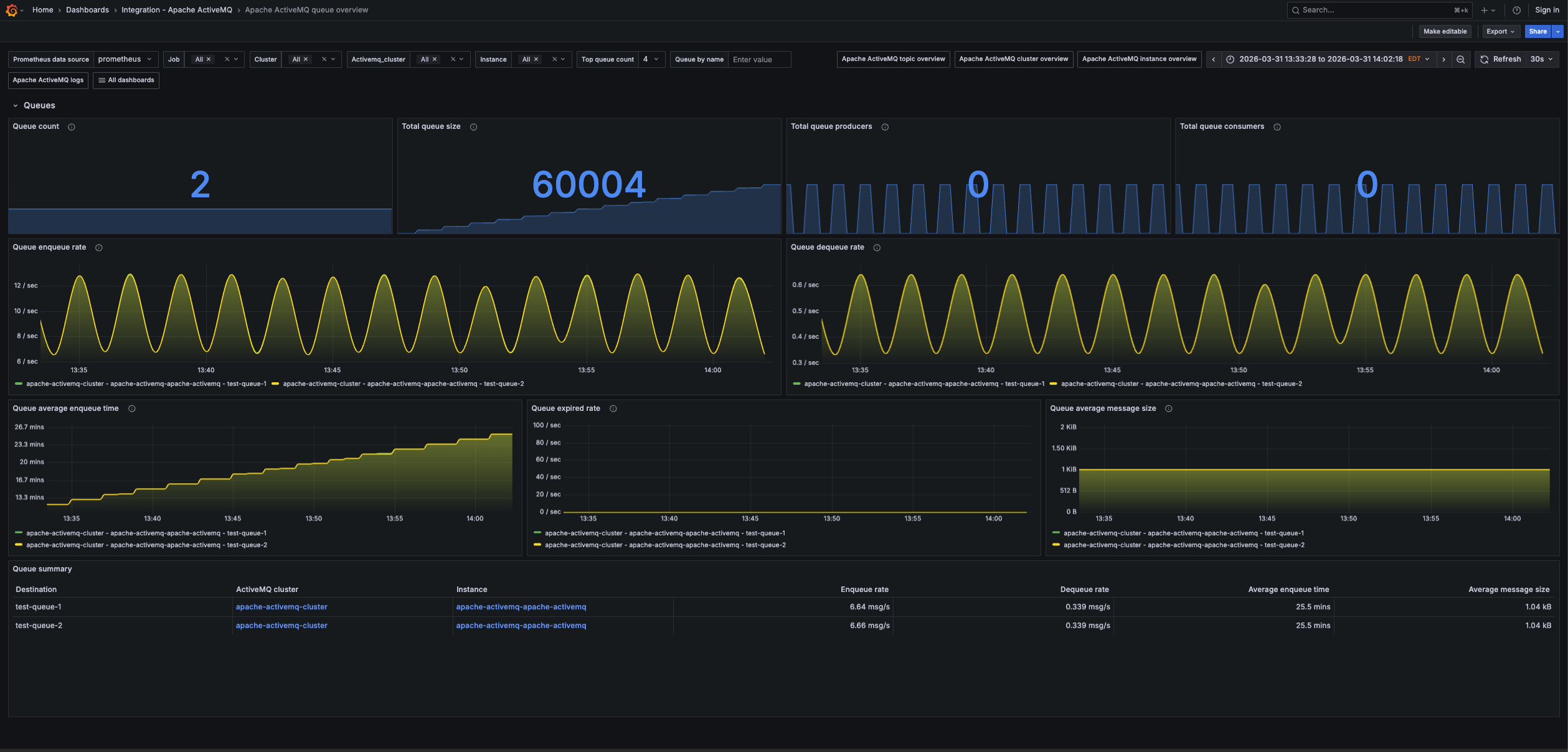Collapse the Queues row section
This screenshot has width=1568, height=752.
[x=16, y=106]
